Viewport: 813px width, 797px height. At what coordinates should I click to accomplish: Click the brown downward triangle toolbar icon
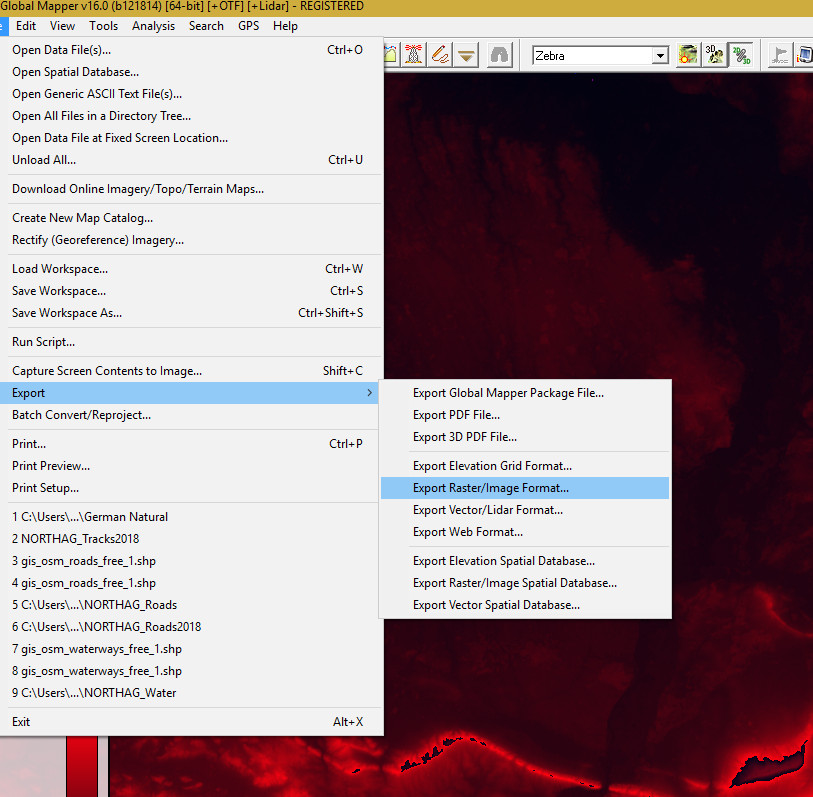466,54
